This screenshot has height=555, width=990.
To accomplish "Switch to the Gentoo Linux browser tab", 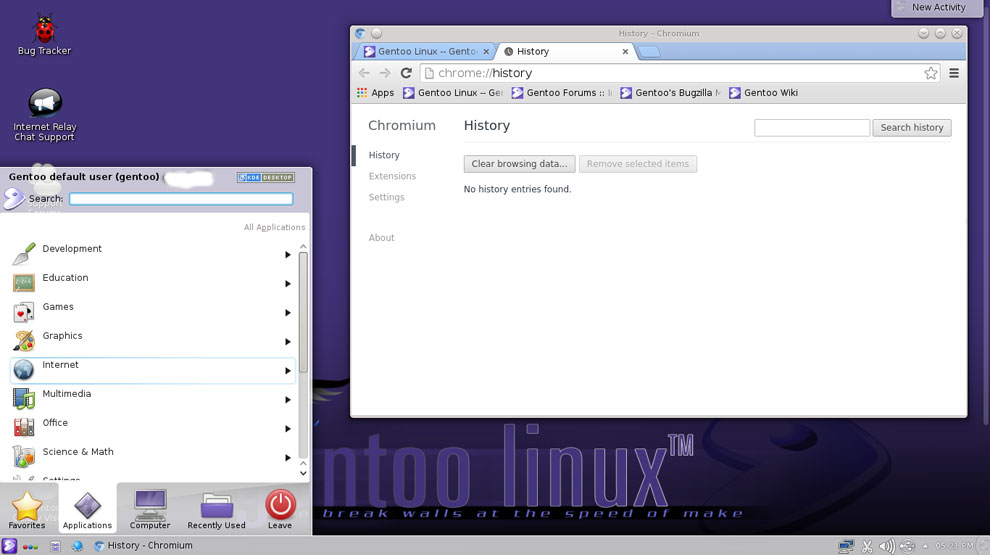I will 424,52.
